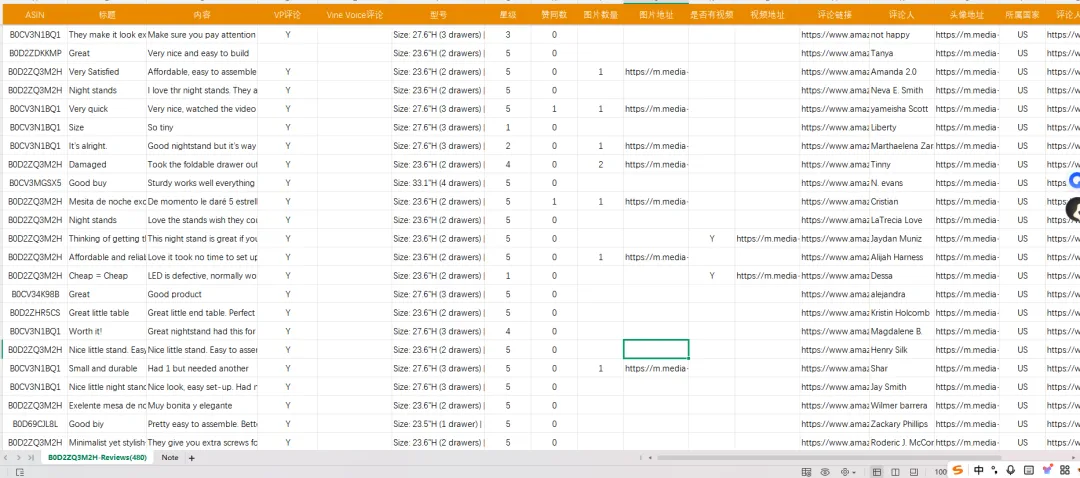
Task: Select the title cell 'Very Satisfied'
Action: [106, 72]
